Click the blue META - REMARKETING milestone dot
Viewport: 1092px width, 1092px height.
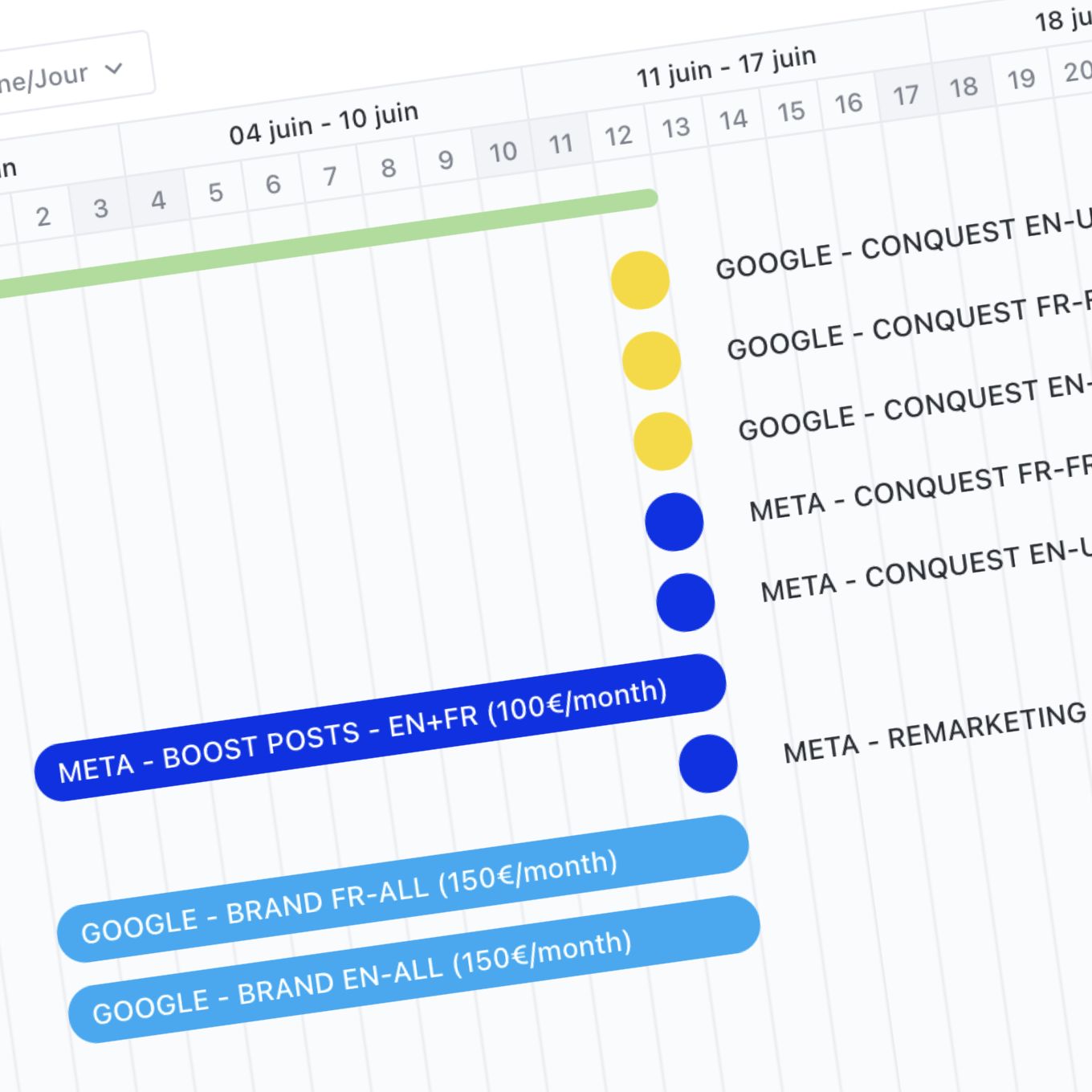click(x=707, y=764)
